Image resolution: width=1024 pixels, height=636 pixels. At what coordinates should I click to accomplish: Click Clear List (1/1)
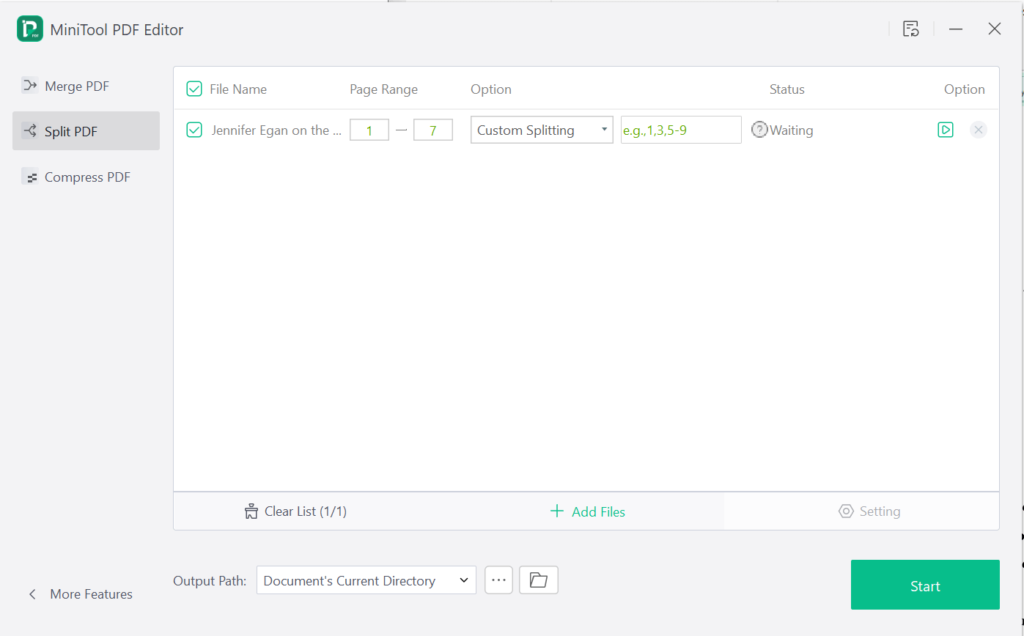[x=296, y=511]
